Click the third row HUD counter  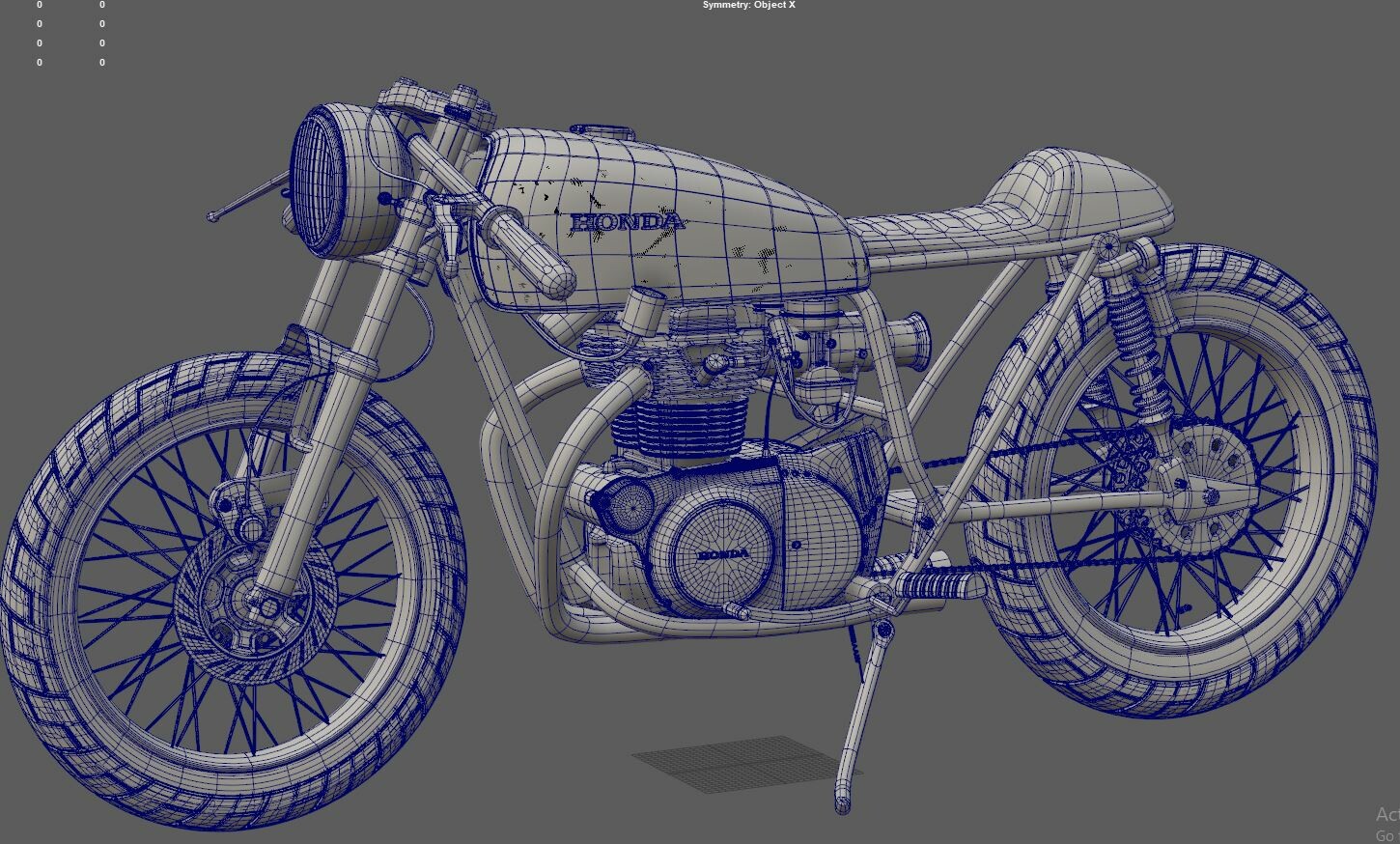[39, 42]
